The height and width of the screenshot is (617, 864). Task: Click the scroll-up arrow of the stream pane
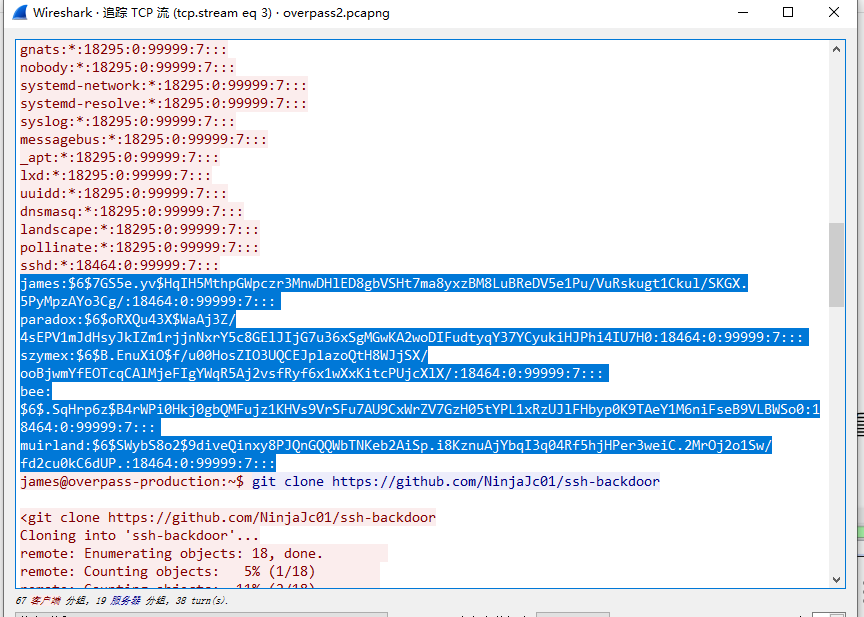pos(836,49)
